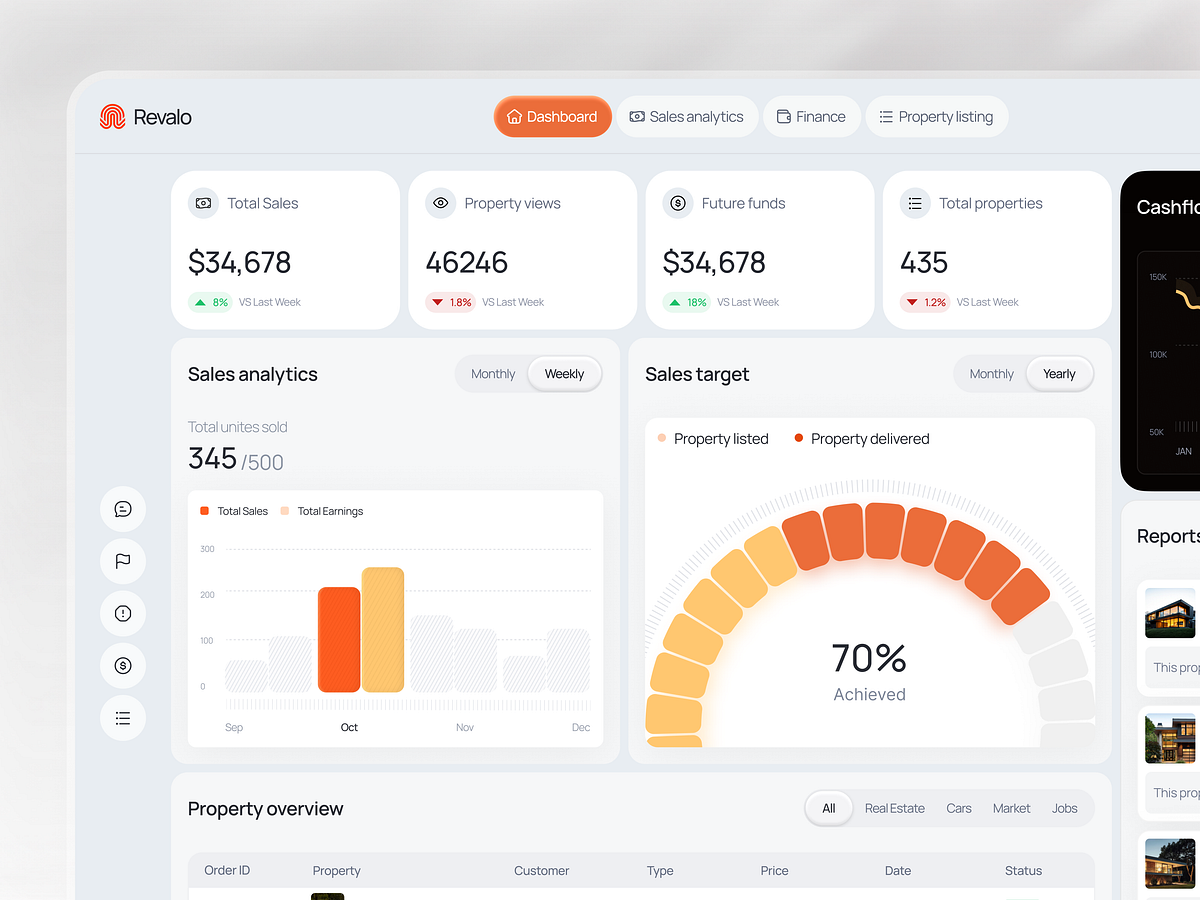Click the yellow October Total Earnings bar
Image resolution: width=1200 pixels, height=900 pixels.
click(383, 630)
